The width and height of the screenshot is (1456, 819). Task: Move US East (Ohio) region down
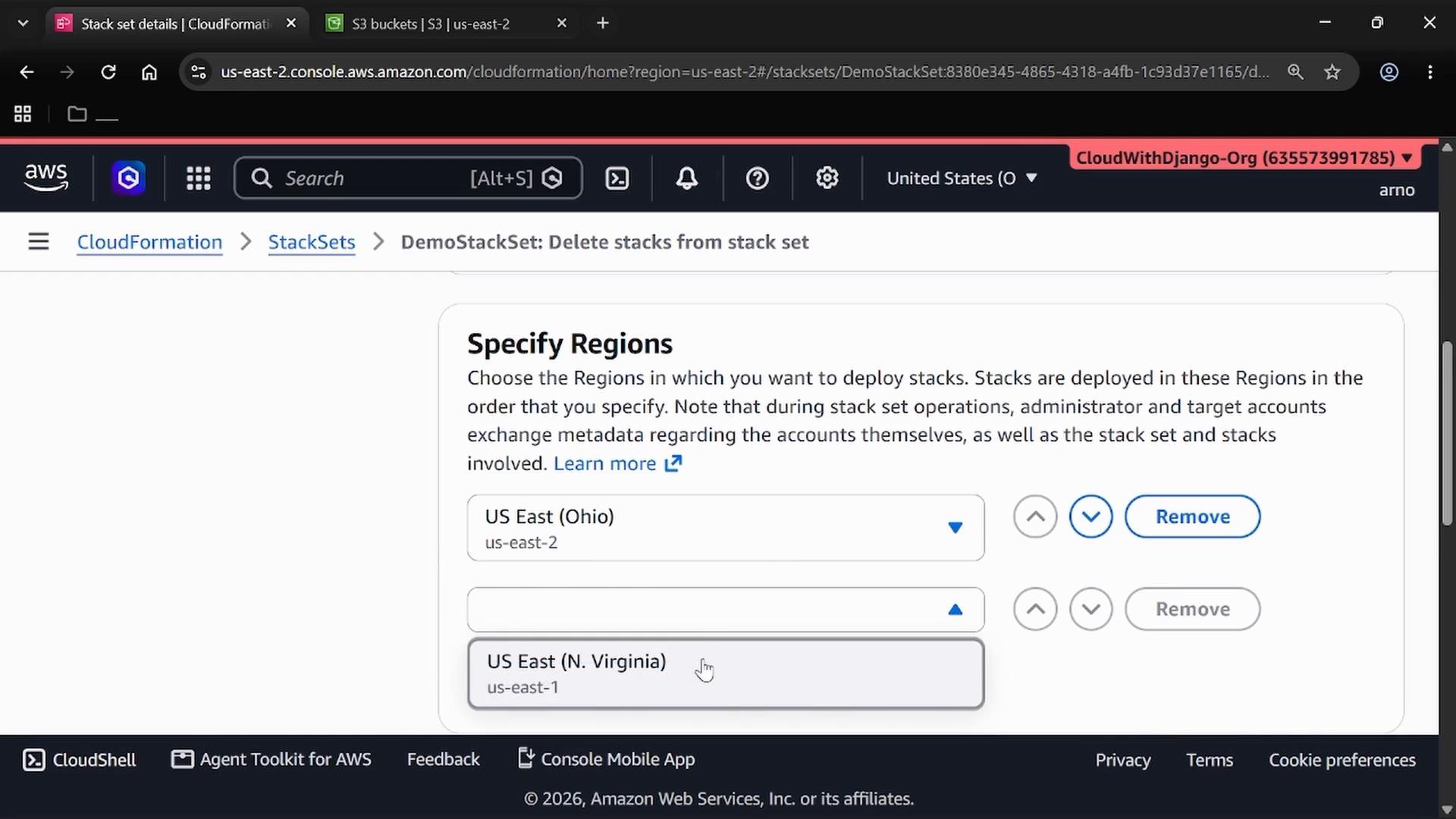[1091, 516]
